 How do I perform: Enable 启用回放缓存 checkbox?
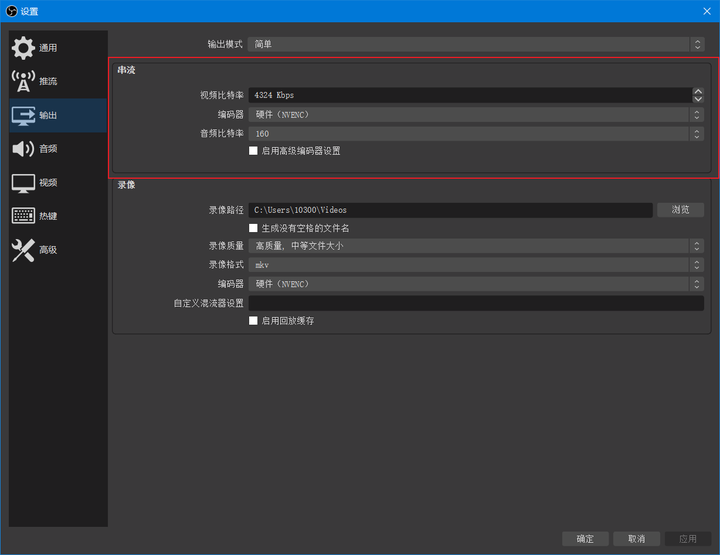pos(253,321)
